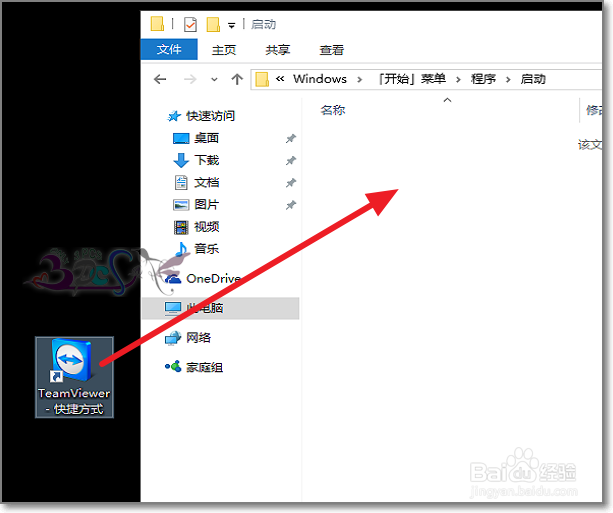This screenshot has height=513, width=613.
Task: Click the properties quick access icon
Action: (x=190, y=25)
